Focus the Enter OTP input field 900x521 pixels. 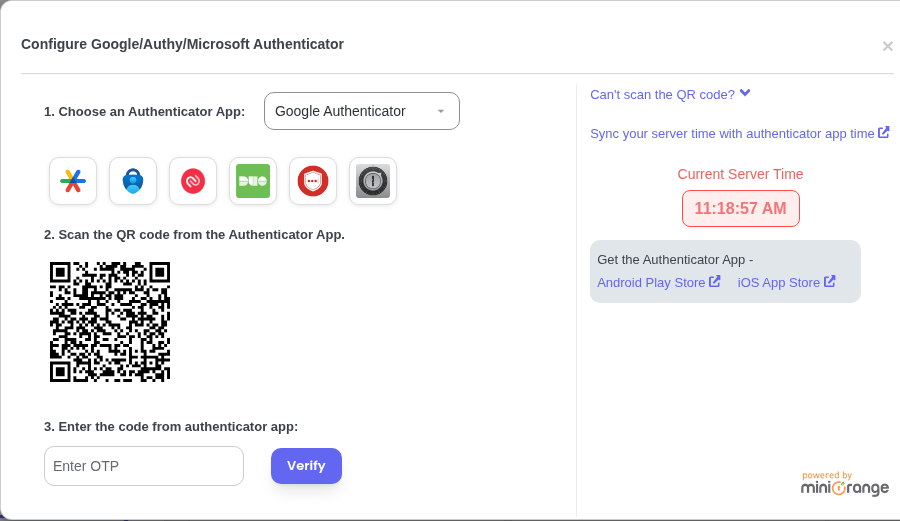pos(144,466)
